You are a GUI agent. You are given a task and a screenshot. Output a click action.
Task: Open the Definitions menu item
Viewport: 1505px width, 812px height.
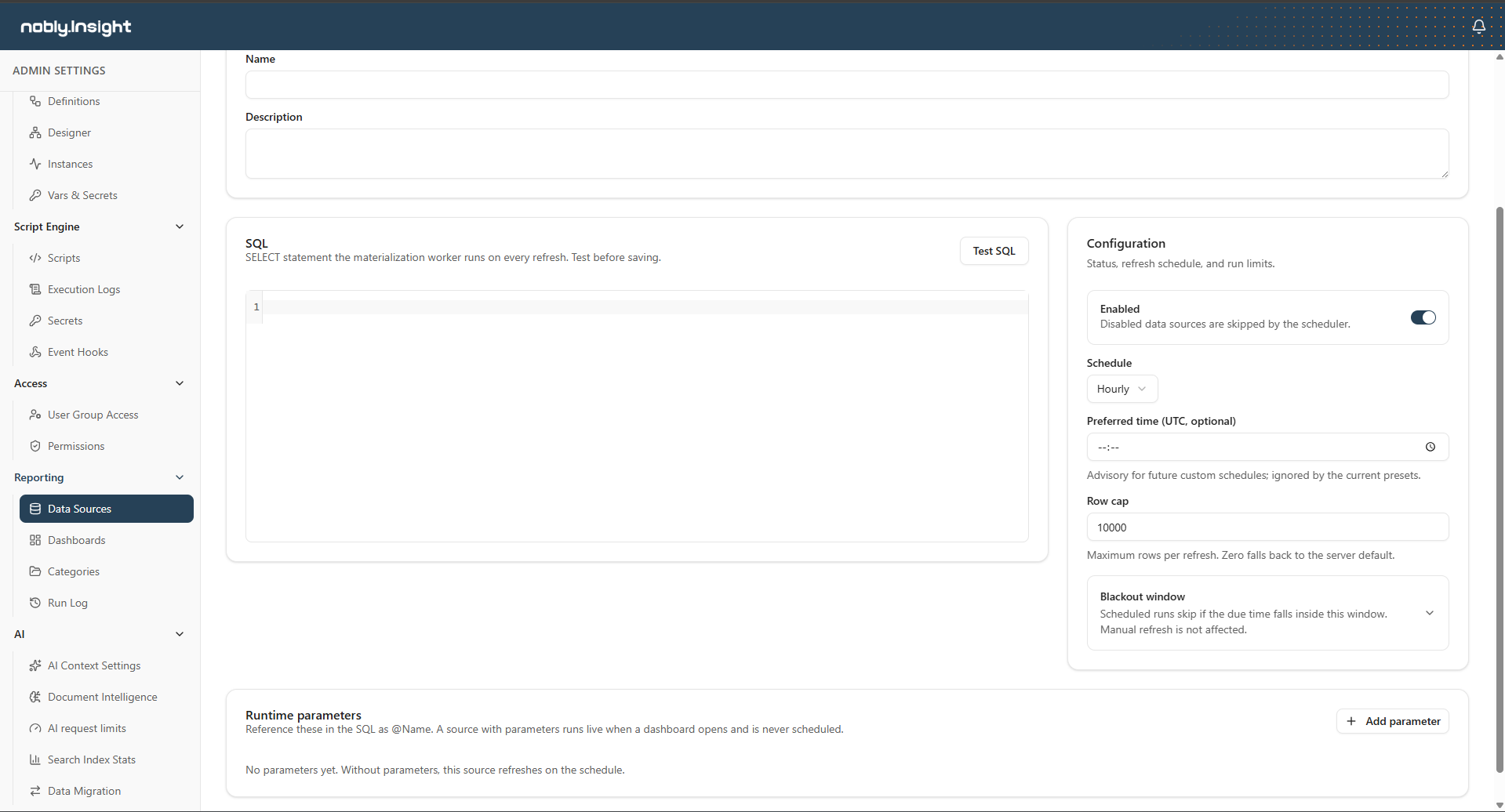107,101
